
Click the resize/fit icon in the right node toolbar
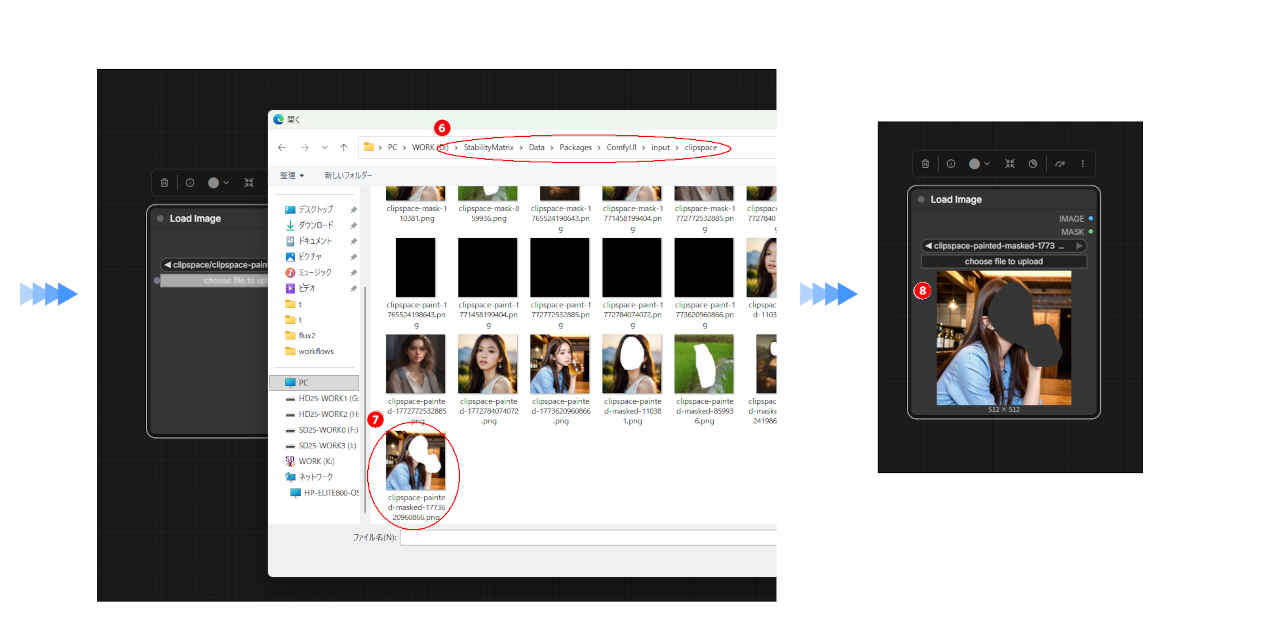1010,163
